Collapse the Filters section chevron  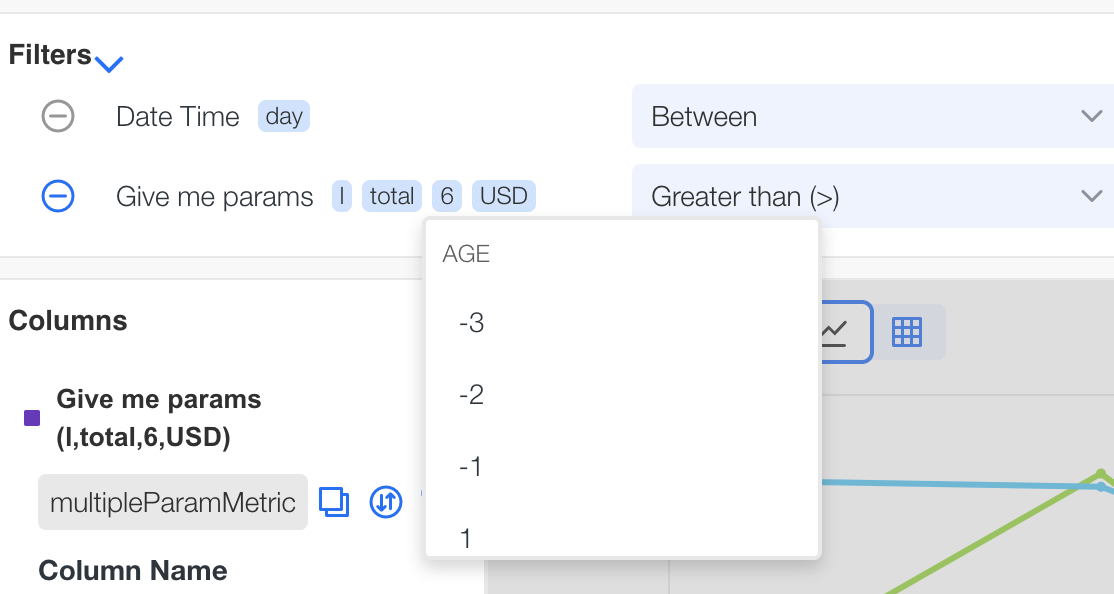pyautogui.click(x=109, y=65)
